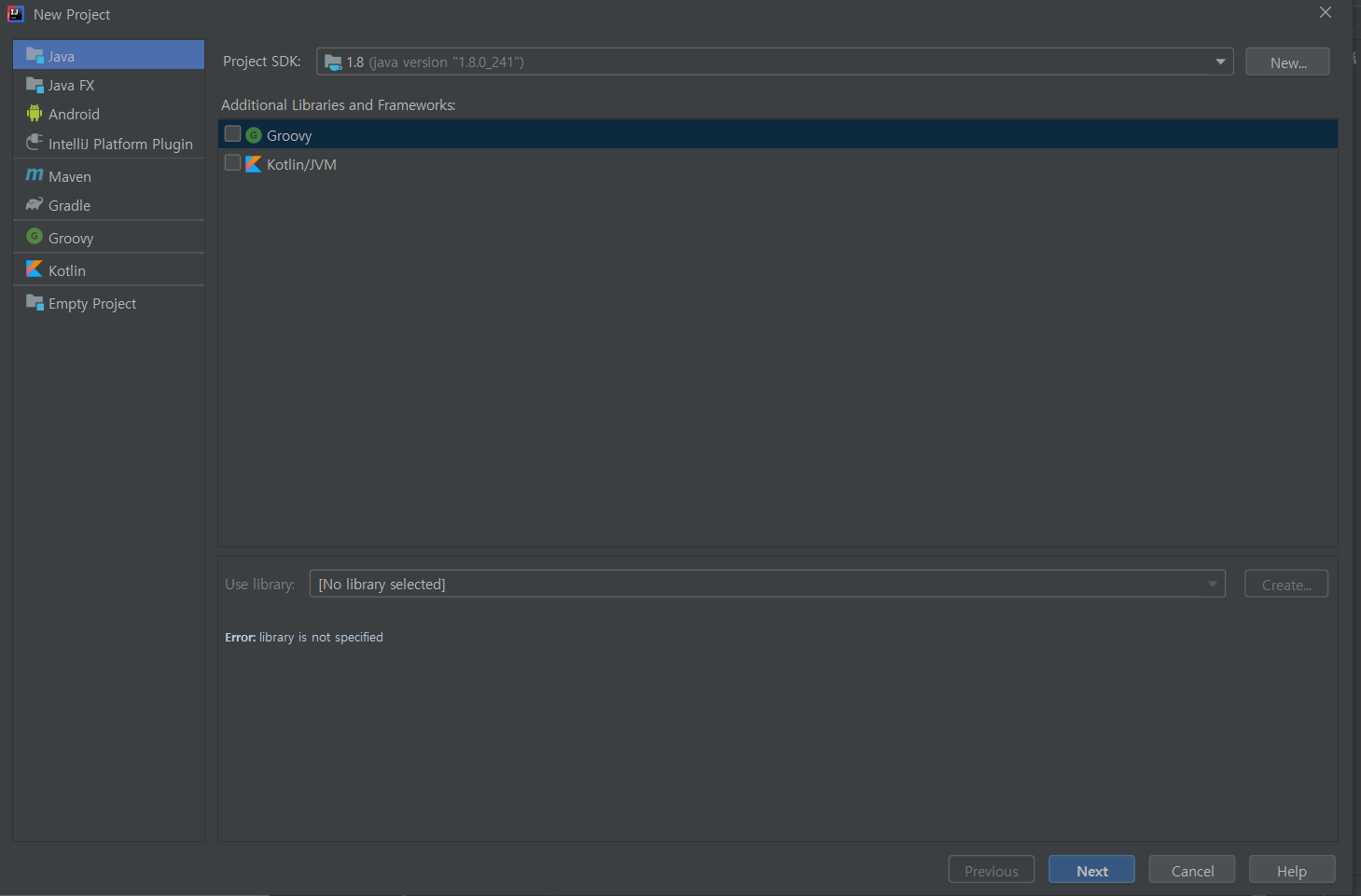Select Java FX project type label

(x=72, y=86)
